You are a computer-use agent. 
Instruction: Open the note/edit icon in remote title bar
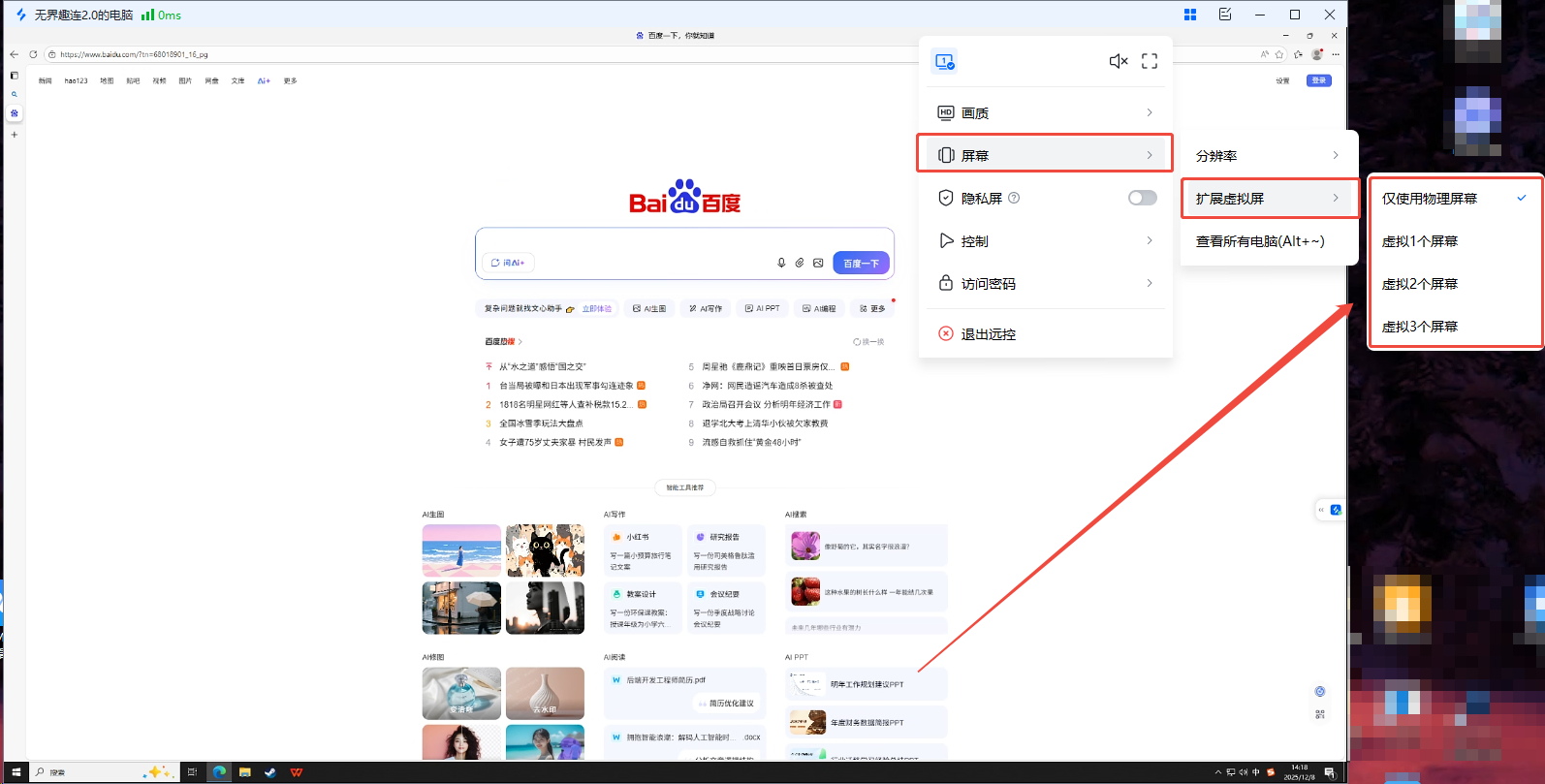(1225, 15)
